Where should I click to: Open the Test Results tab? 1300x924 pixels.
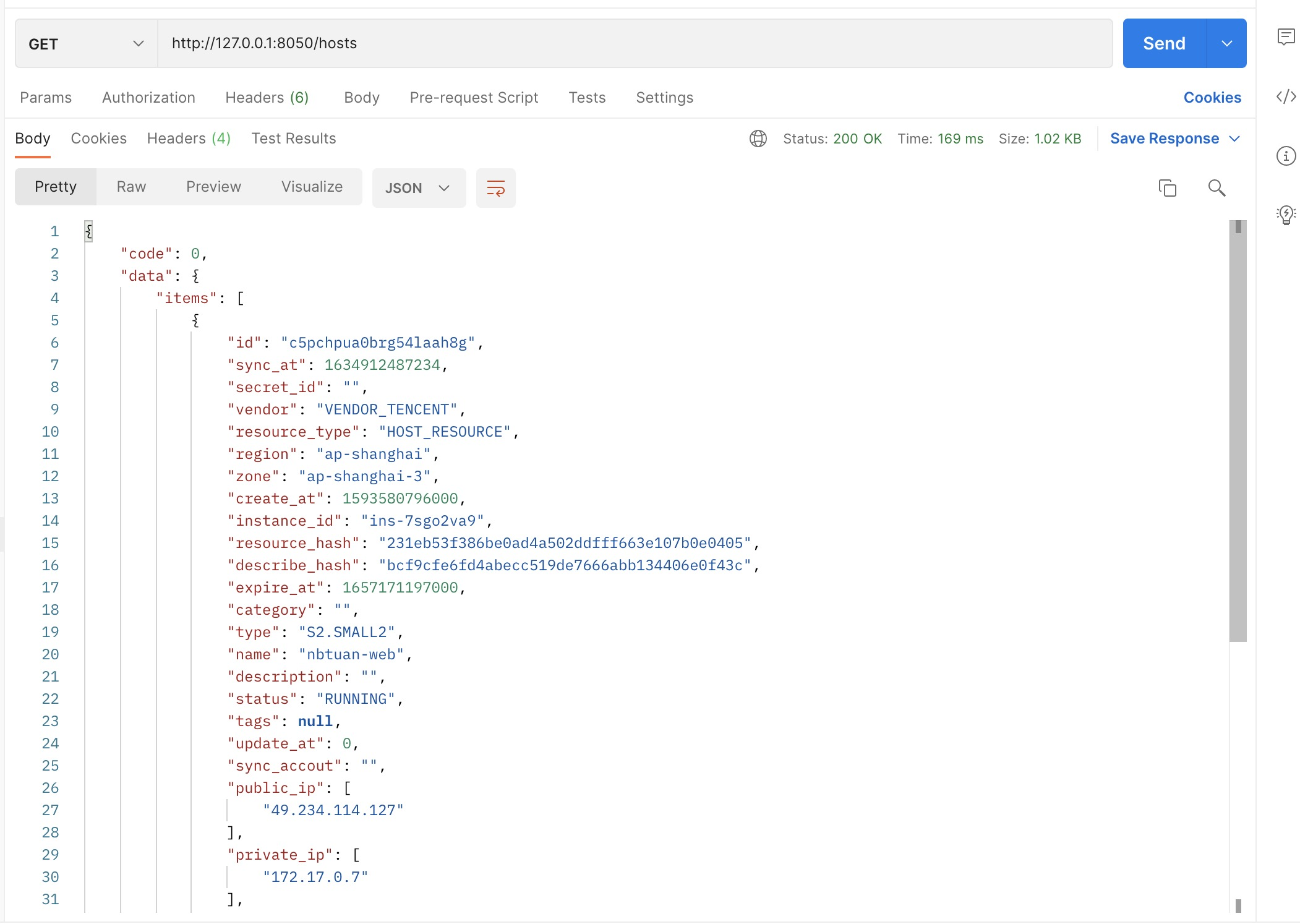[294, 139]
